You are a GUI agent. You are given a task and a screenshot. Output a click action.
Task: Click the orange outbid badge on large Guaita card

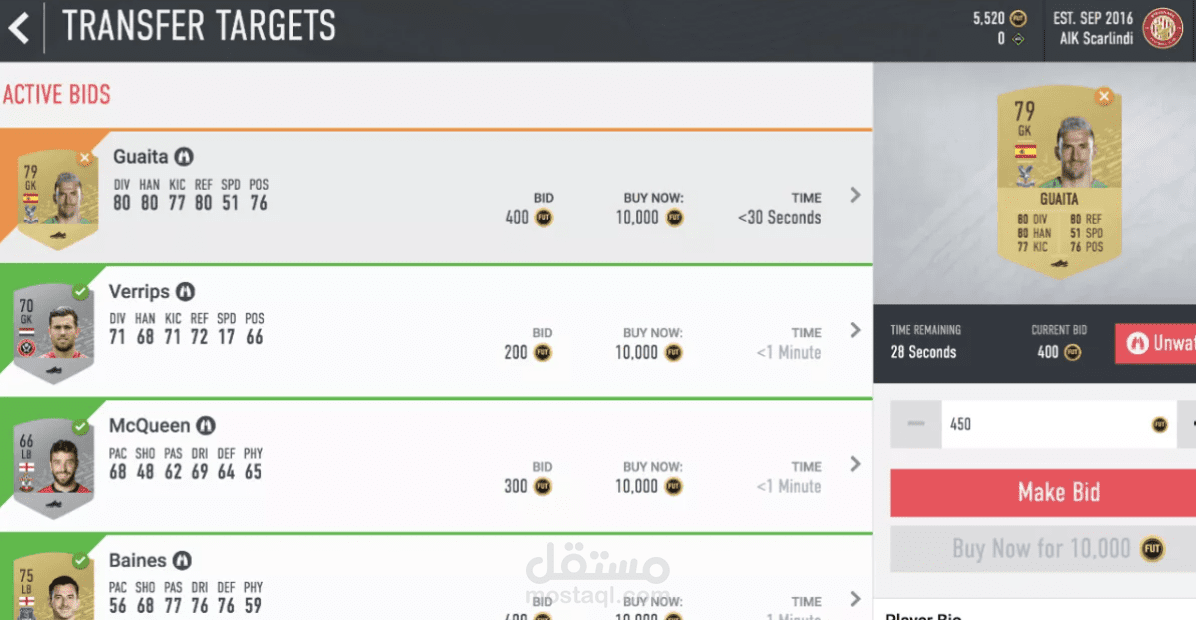click(1104, 96)
